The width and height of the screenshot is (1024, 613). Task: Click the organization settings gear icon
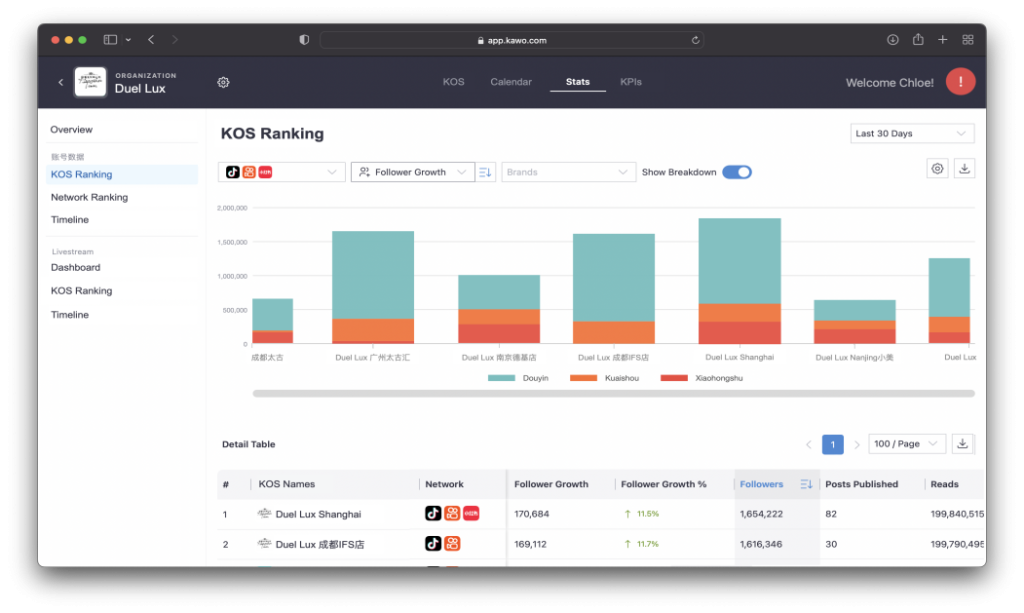223,83
